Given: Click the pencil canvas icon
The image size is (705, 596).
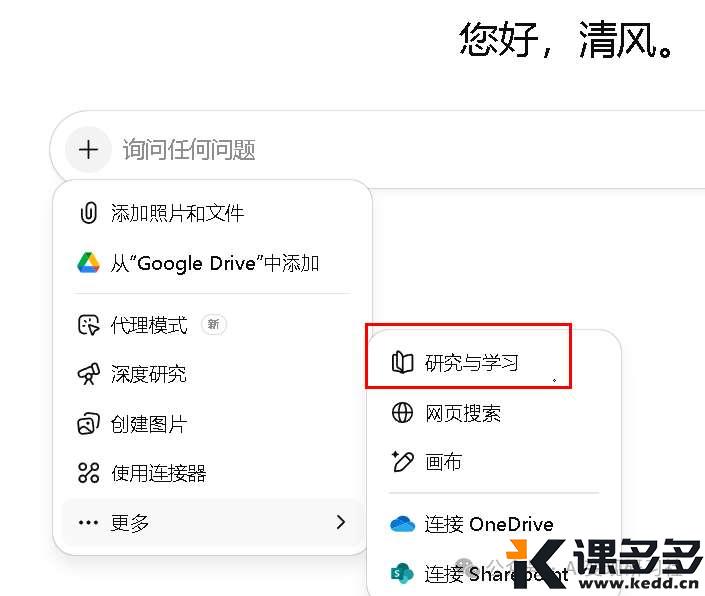Looking at the screenshot, I should [x=403, y=462].
